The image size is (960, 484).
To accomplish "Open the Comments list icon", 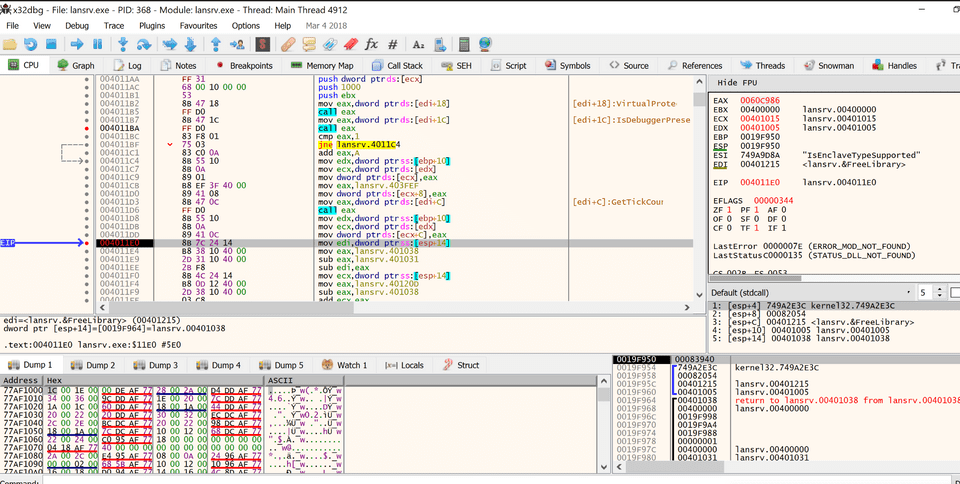I will 309,44.
